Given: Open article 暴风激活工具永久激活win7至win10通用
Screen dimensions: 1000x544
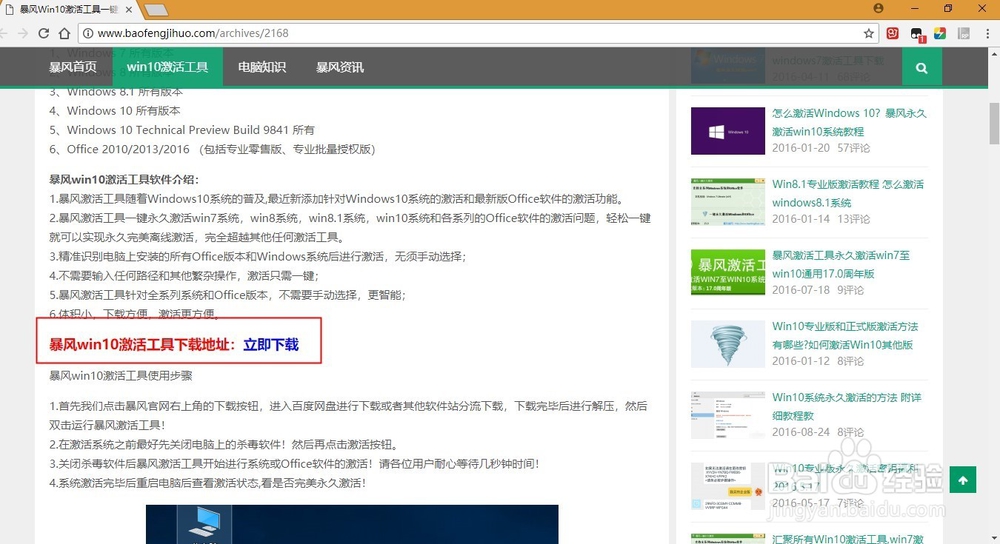Looking at the screenshot, I should pos(841,264).
